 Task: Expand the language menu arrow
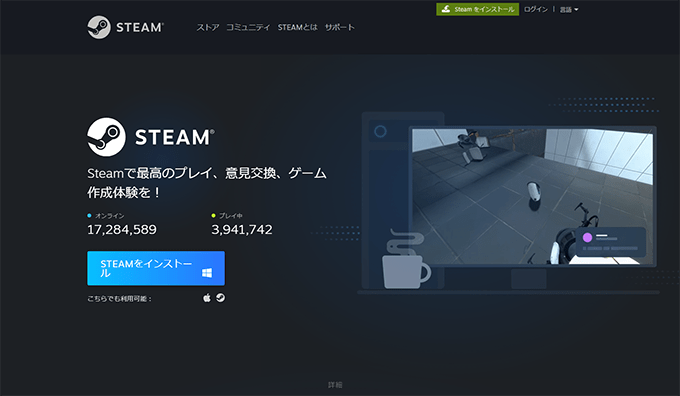tap(576, 10)
